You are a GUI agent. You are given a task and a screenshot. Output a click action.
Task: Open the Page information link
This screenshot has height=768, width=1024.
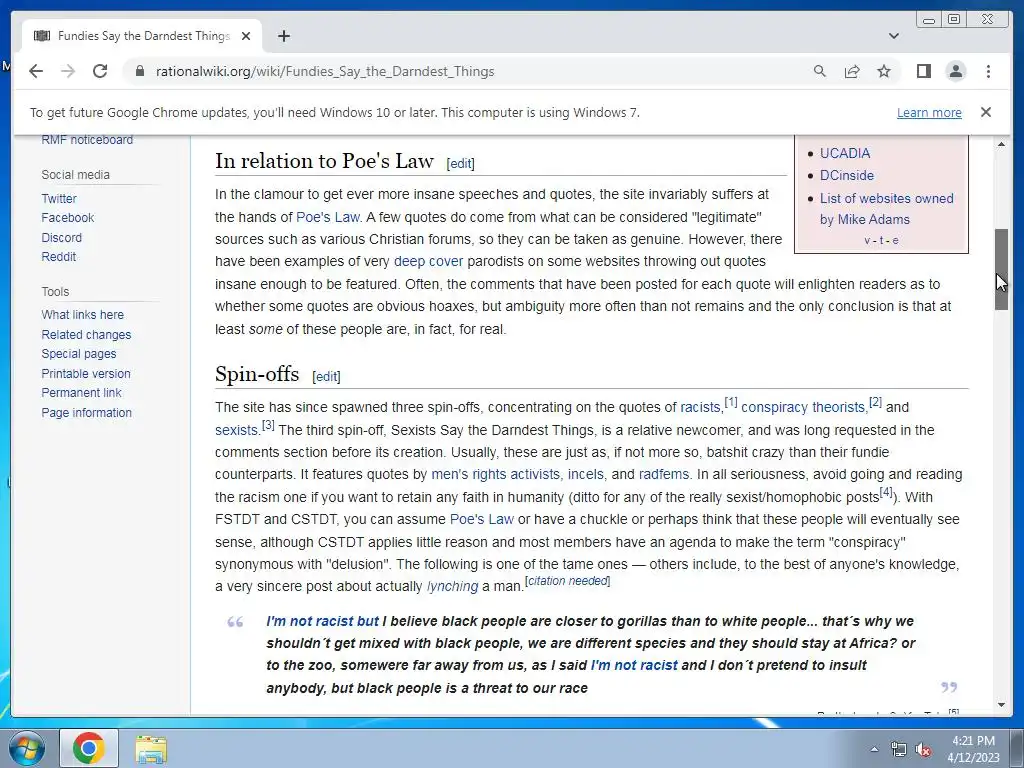point(86,413)
